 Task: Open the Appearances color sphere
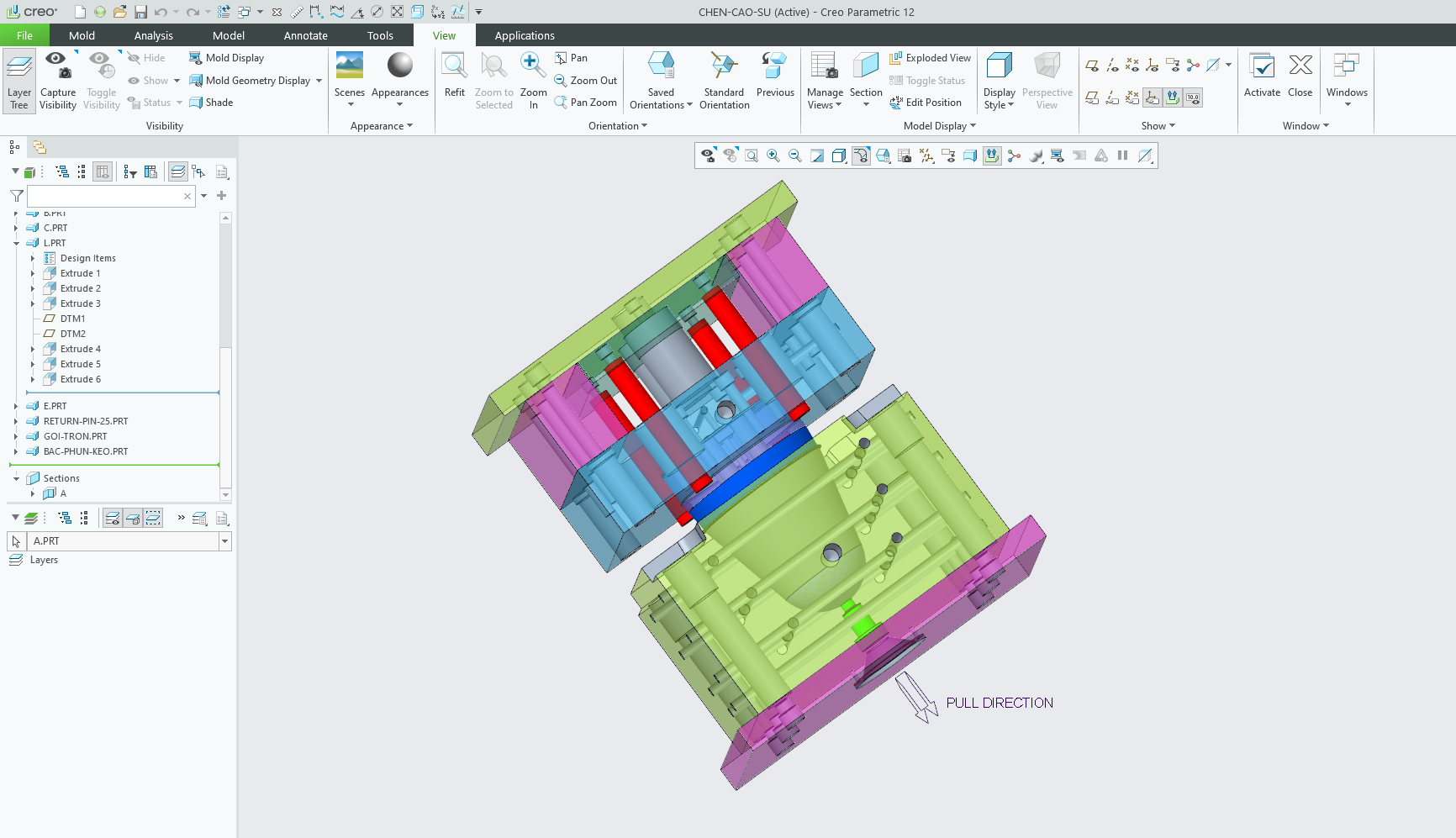click(399, 66)
